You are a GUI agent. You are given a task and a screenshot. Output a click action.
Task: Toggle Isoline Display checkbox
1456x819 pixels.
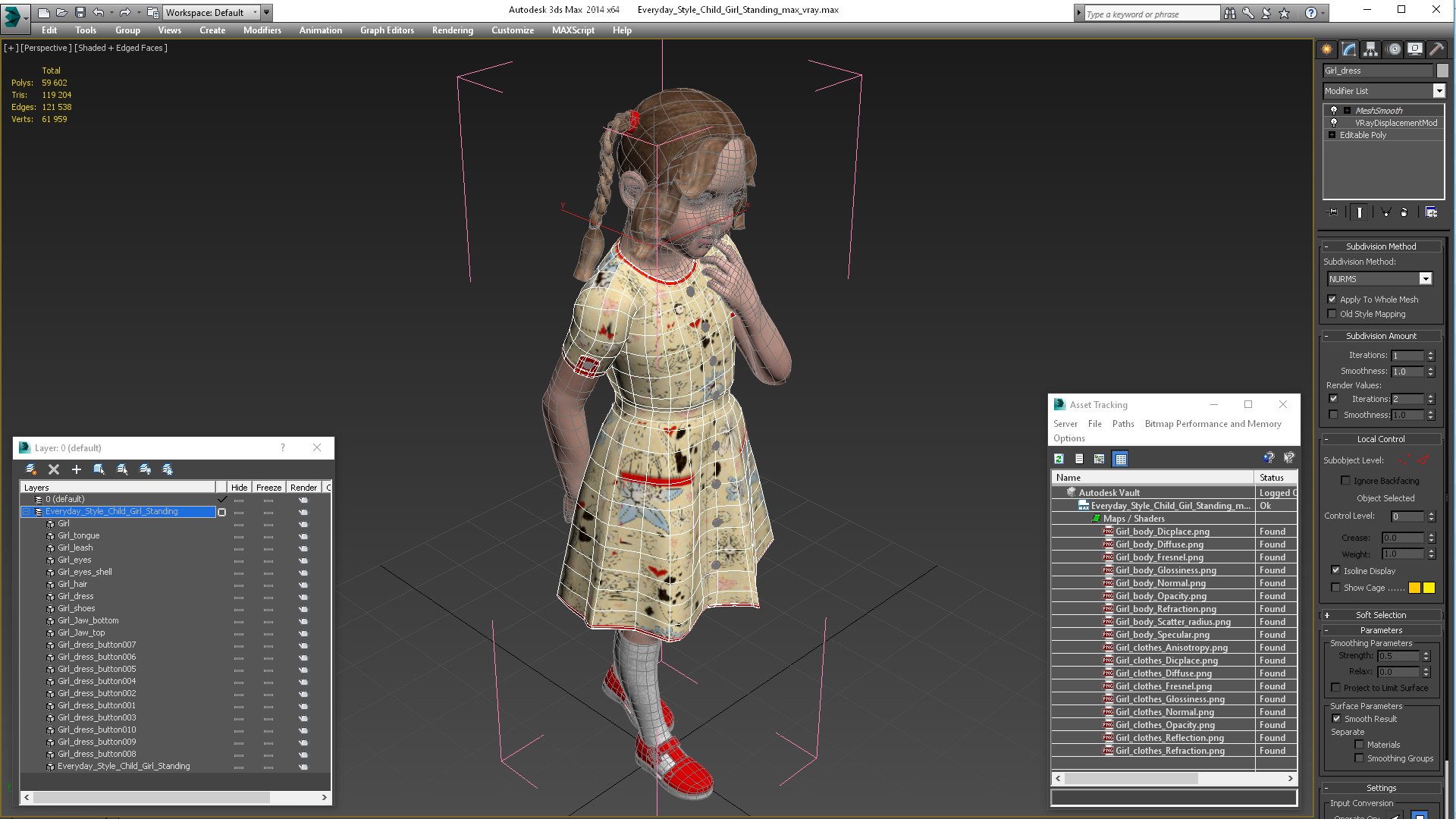pos(1335,570)
